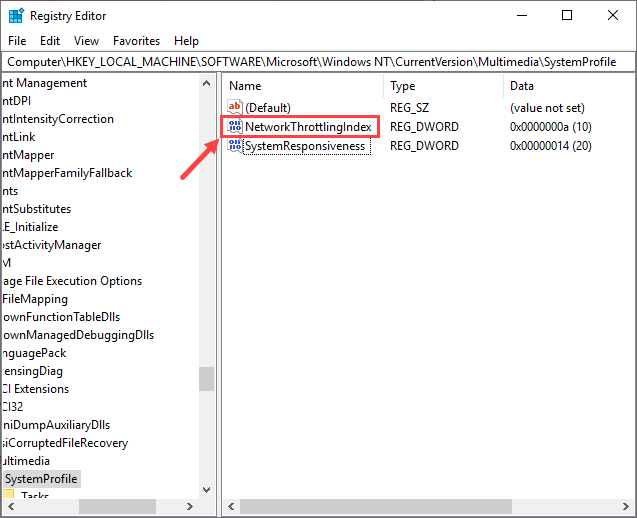Click the registry path address bar
The image size is (637, 518).
tap(318, 62)
